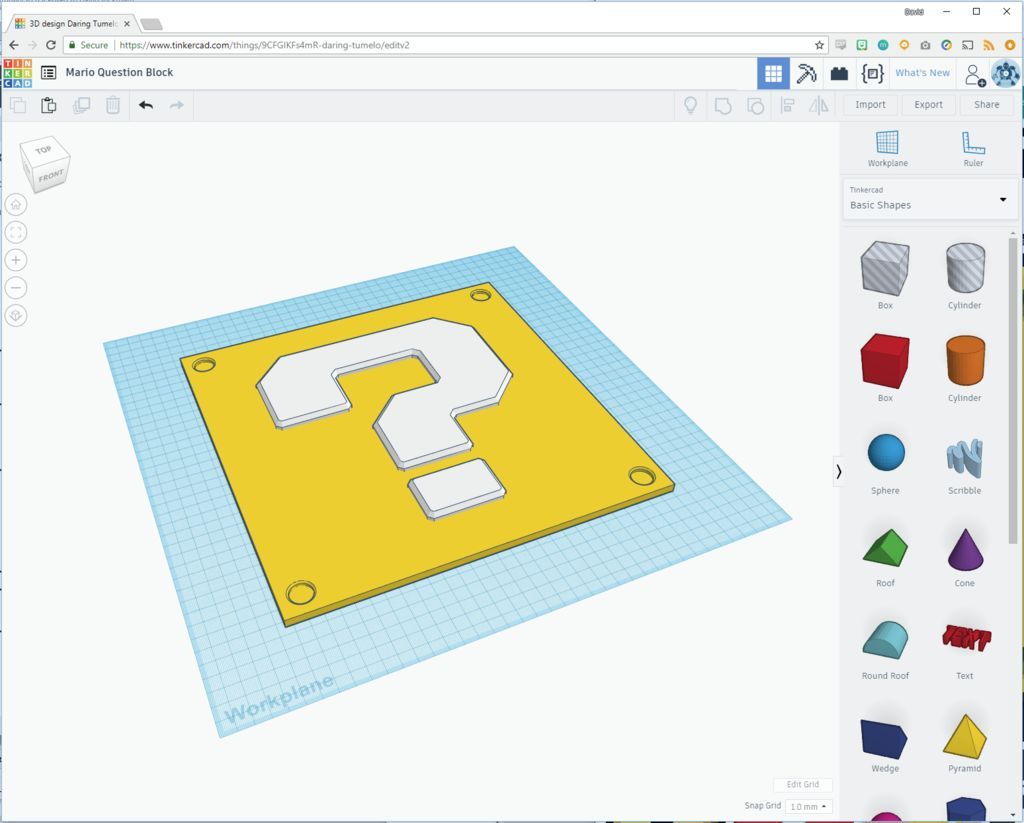The image size is (1024, 823).
Task: Open the Bricks mode
Action: [839, 73]
